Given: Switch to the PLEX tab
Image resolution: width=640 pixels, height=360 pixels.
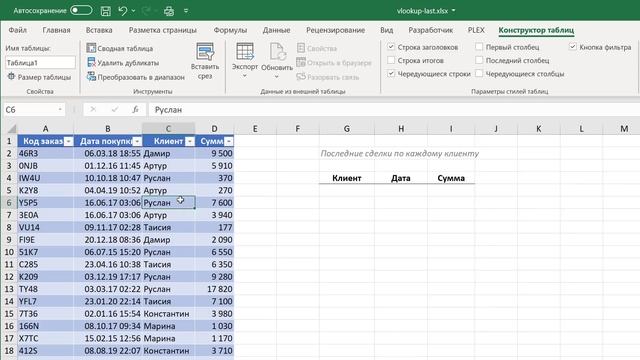Looking at the screenshot, I should coord(476,30).
